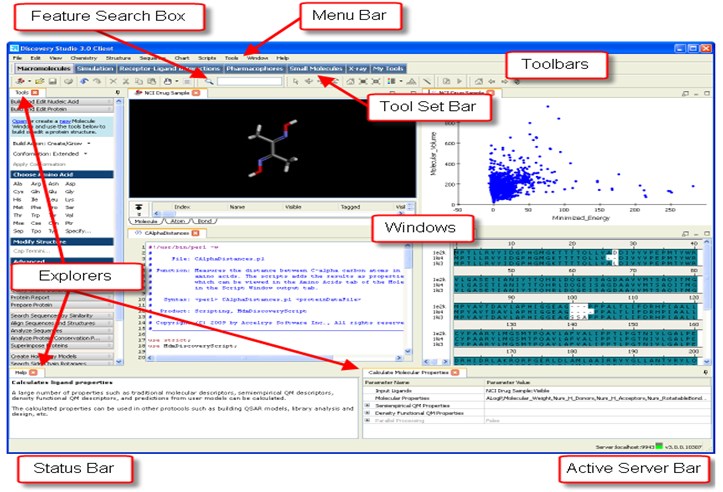Image resolution: width=723 pixels, height=492 pixels.
Task: Close the Help tab
Action: tap(33, 372)
